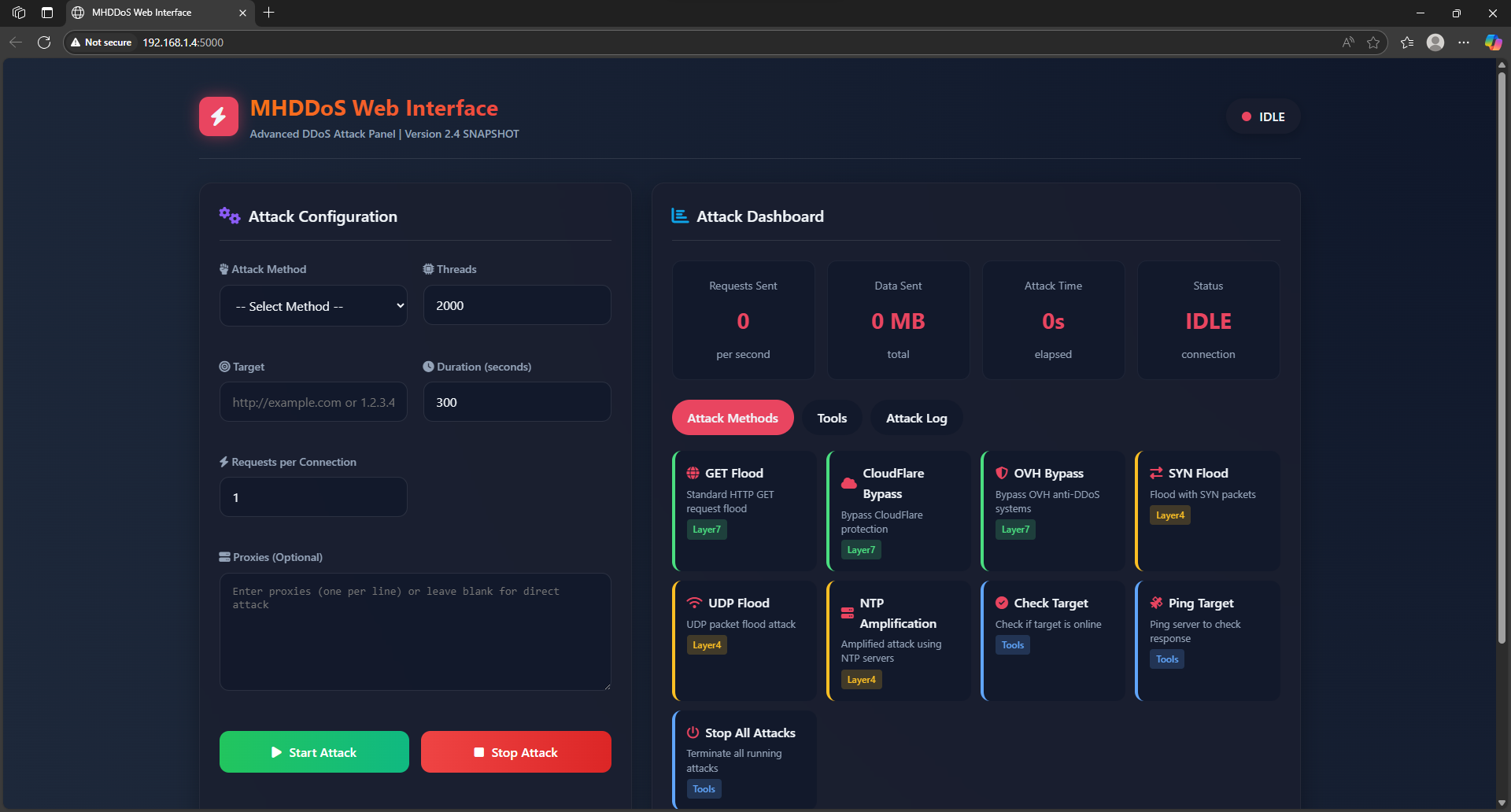Go back with the browser back arrow
1511x812 pixels.
(x=16, y=42)
